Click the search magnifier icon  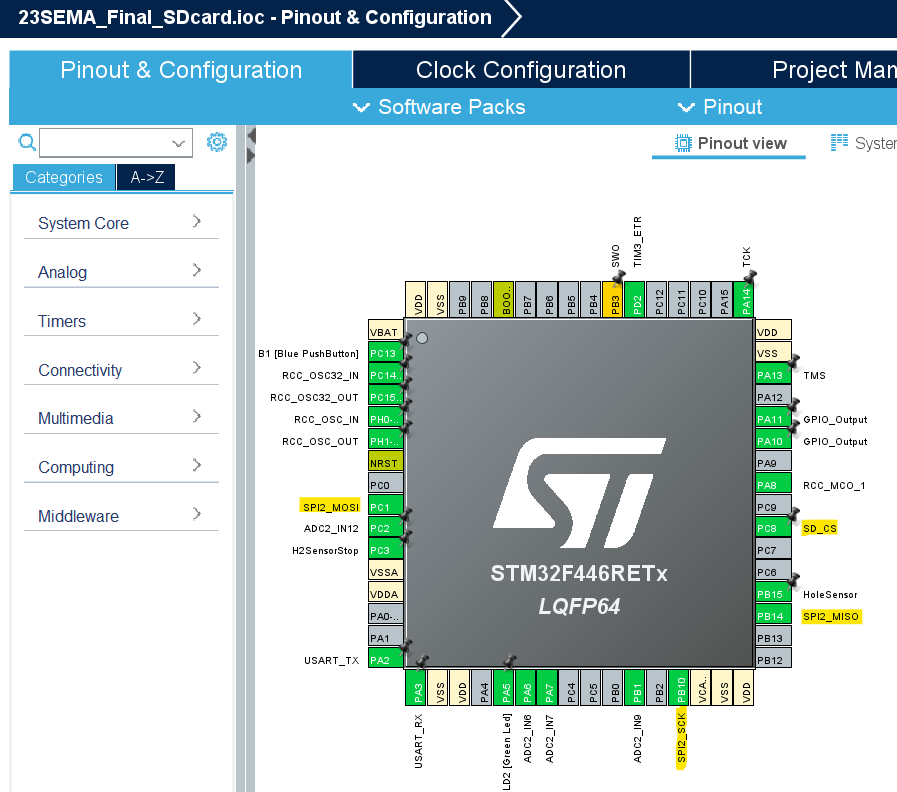(27, 142)
